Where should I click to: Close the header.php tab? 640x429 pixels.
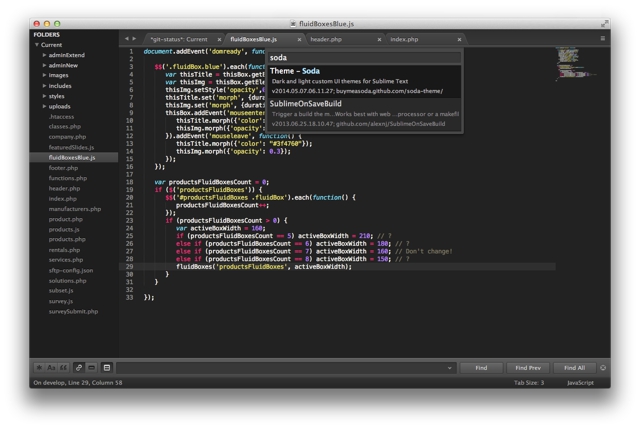point(379,40)
